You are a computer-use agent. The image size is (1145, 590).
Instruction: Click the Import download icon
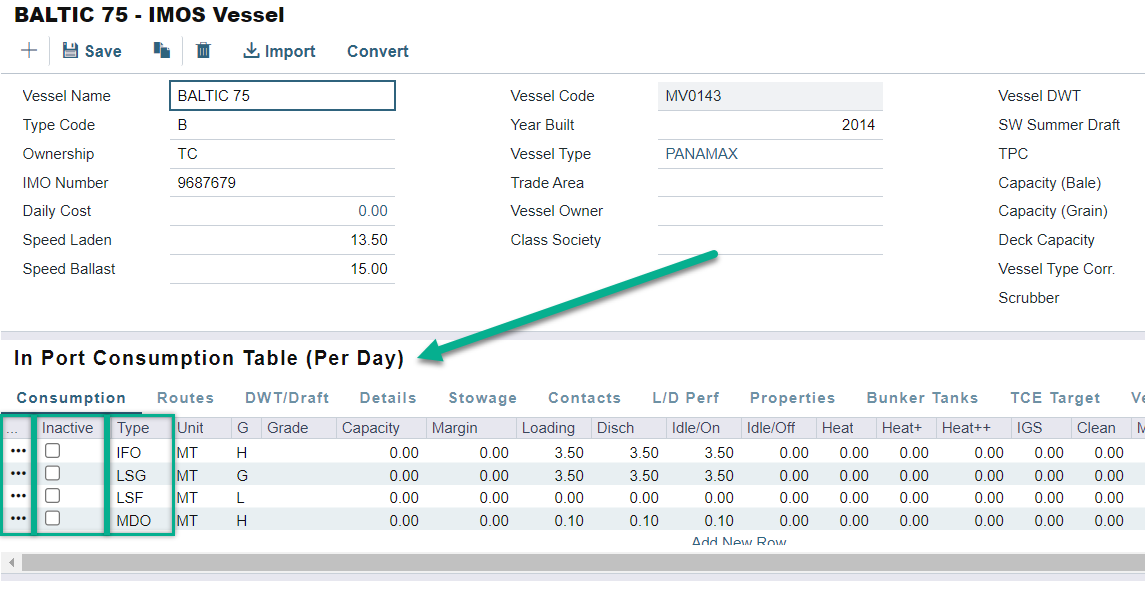(x=251, y=51)
